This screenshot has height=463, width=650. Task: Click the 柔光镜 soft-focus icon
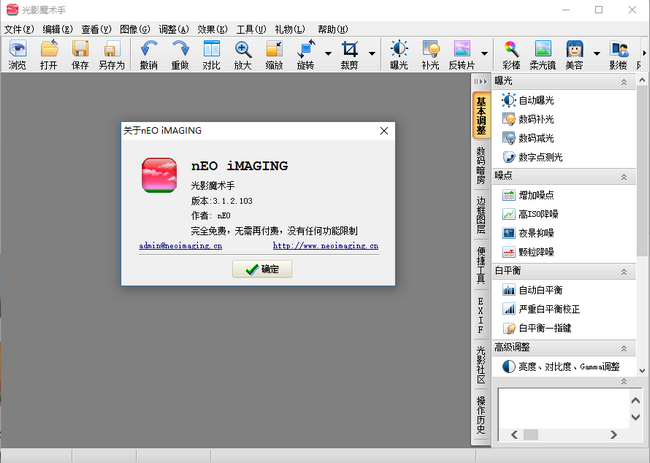pyautogui.click(x=543, y=55)
